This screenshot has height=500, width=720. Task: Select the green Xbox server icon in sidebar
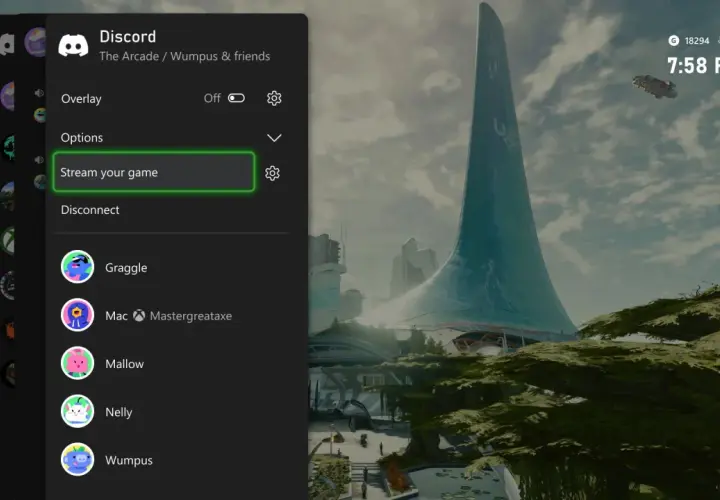(x=8, y=241)
